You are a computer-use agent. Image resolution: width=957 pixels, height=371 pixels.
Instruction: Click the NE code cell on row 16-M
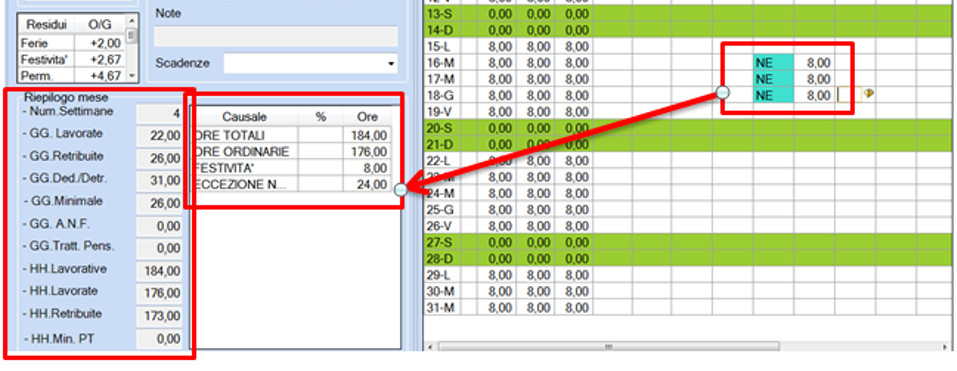point(773,62)
